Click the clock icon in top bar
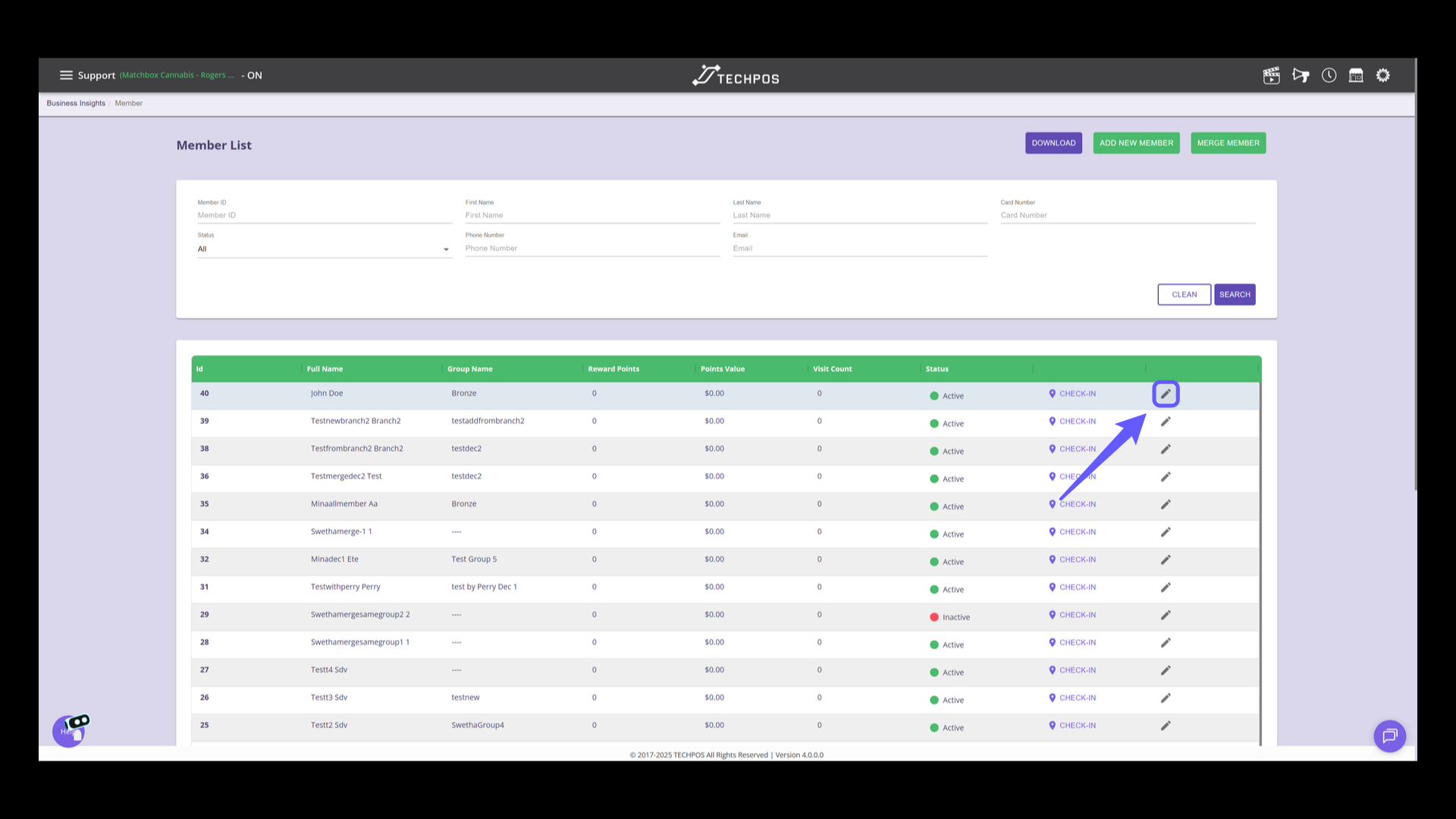This screenshot has width=1456, height=819. point(1329,75)
